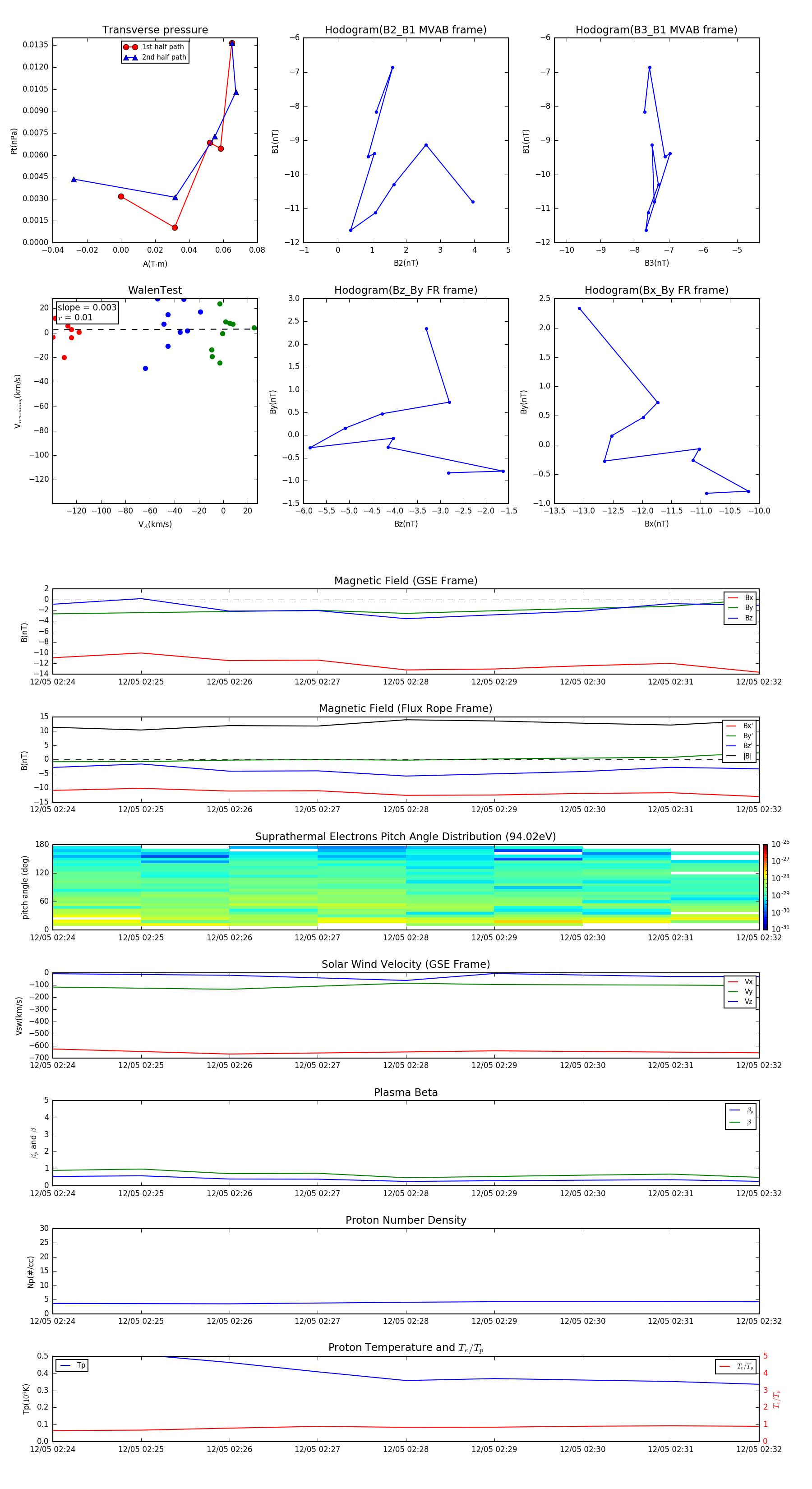Viewport: 812px width, 1489px height.
Task: Click the Suprathermal Electrons Pitch Angle Distribution title
Action: pos(406,837)
